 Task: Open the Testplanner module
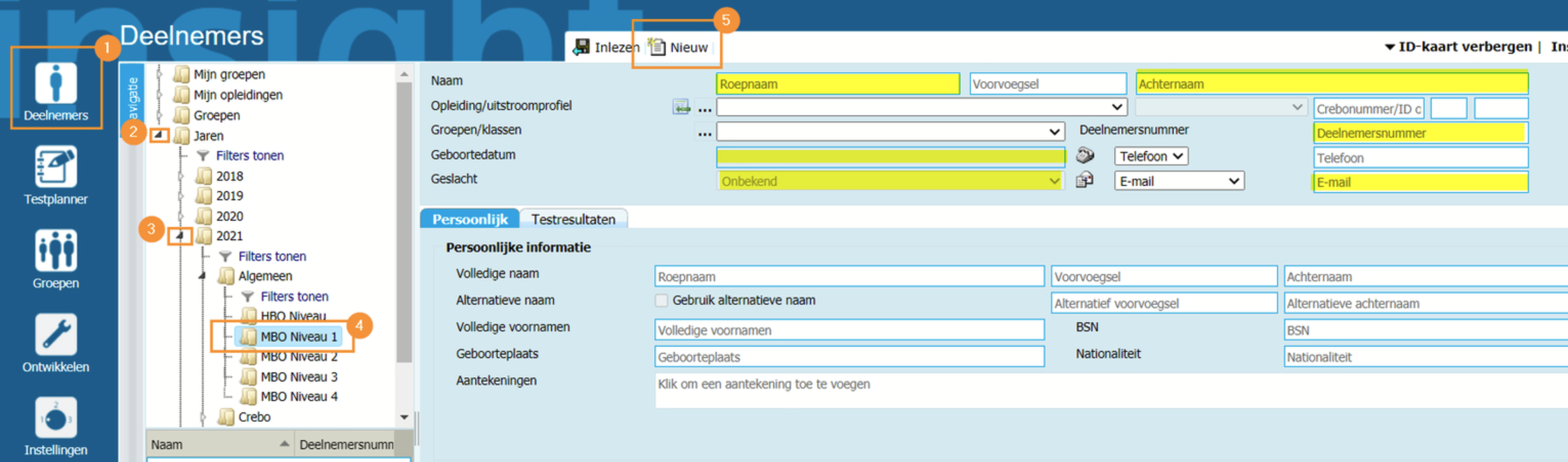pyautogui.click(x=55, y=174)
